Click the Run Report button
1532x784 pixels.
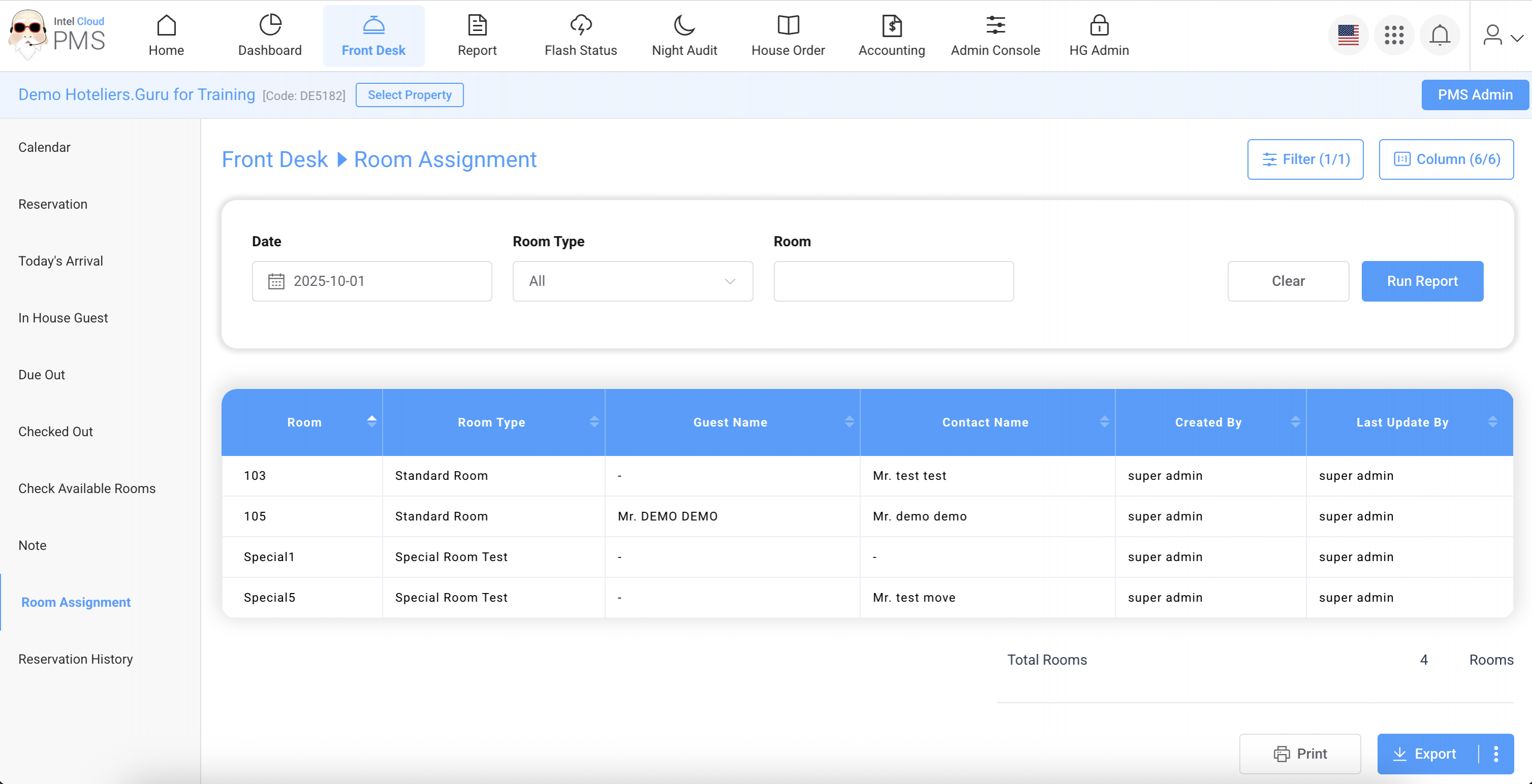[x=1421, y=281]
